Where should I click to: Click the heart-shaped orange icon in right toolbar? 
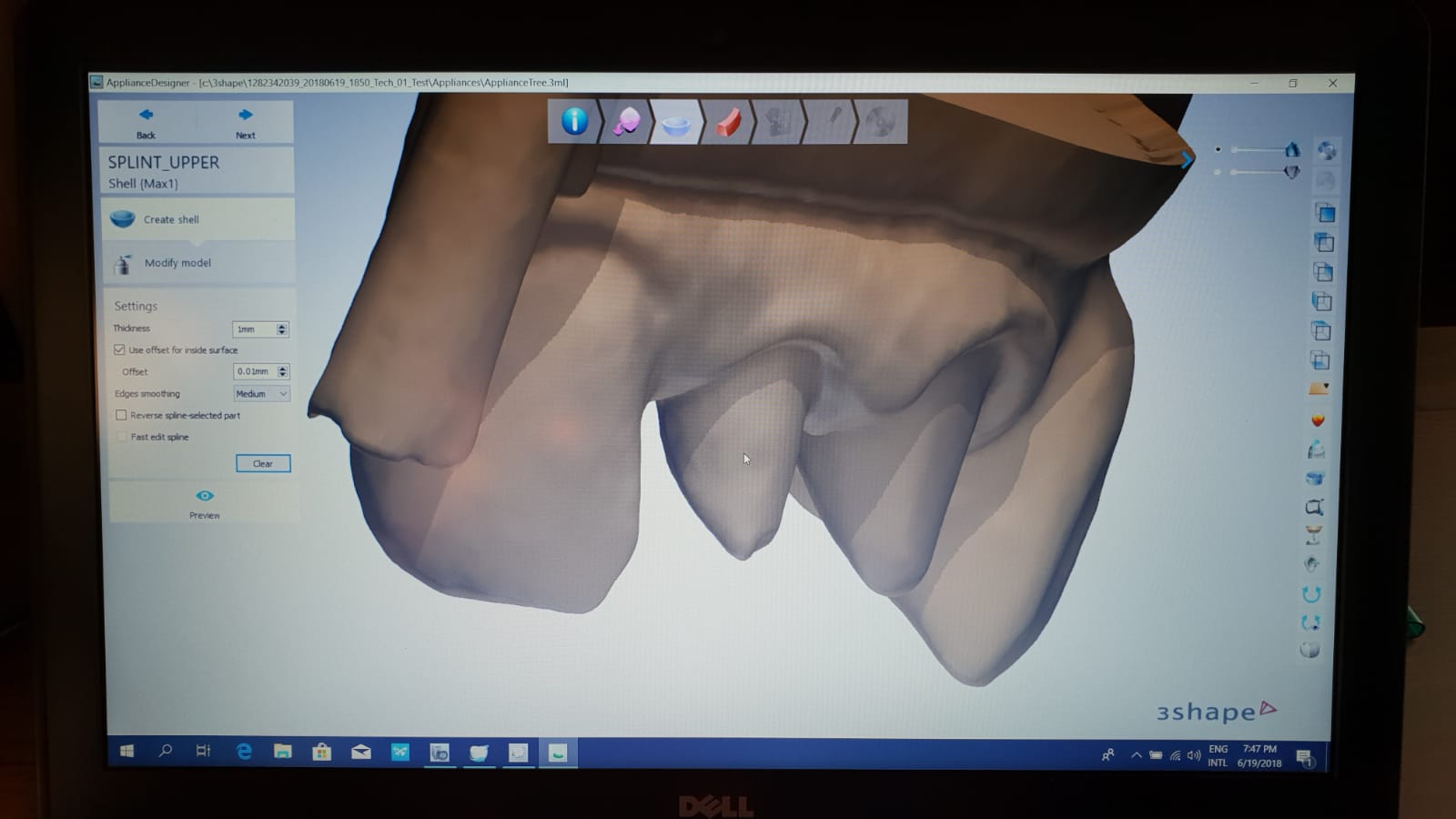[x=1317, y=420]
